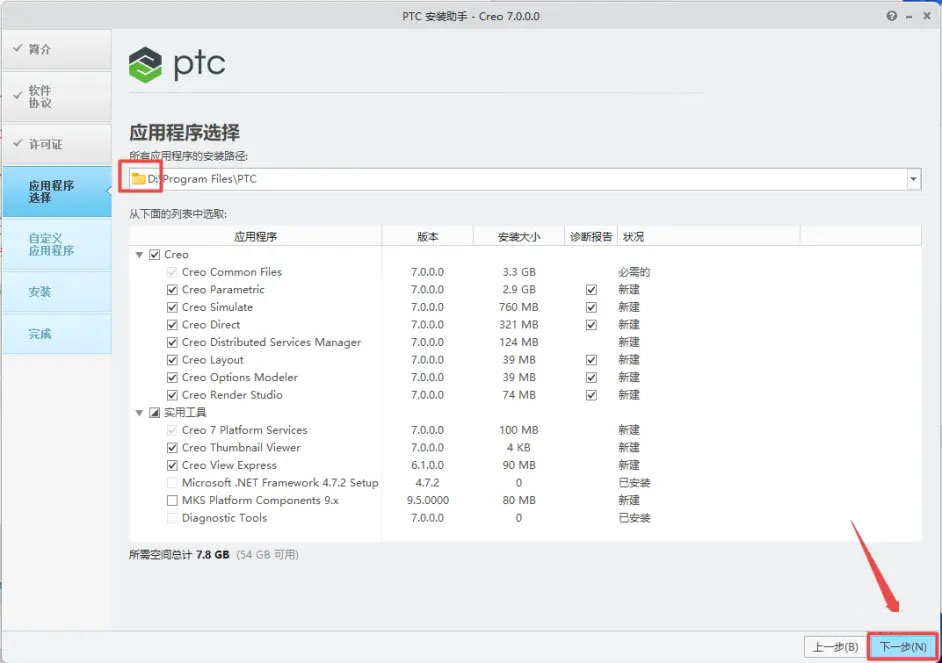
Task: Click the checkmark icon next to 简介 step
Action: tap(16, 47)
